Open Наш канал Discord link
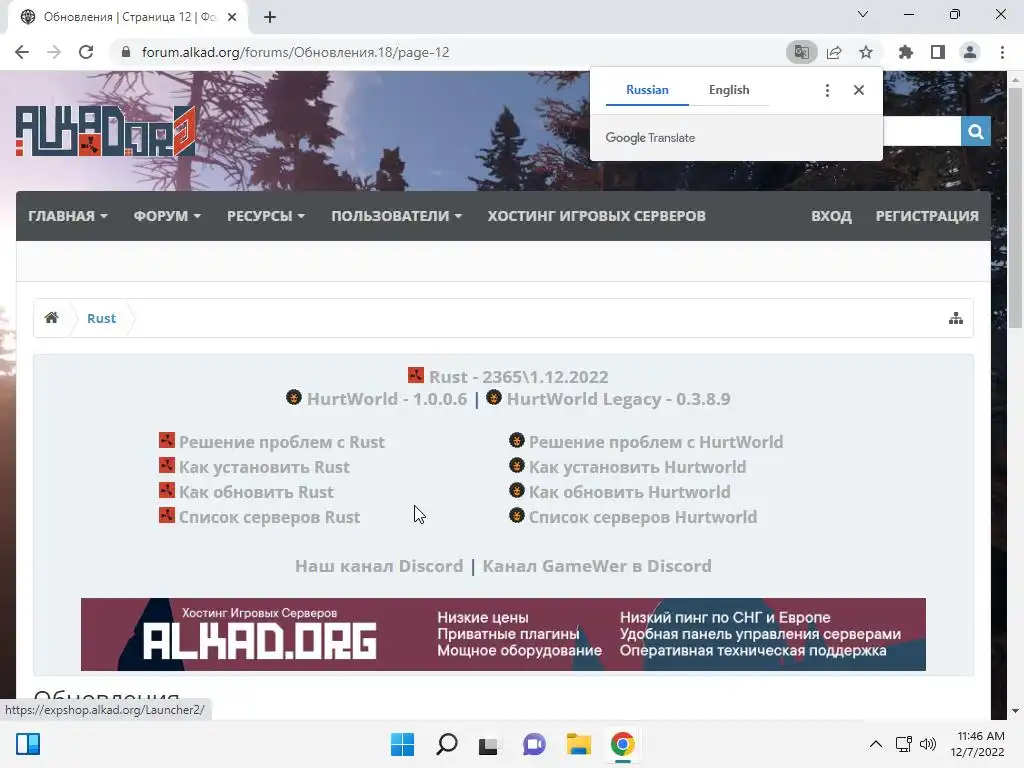This screenshot has width=1024, height=768. (379, 566)
